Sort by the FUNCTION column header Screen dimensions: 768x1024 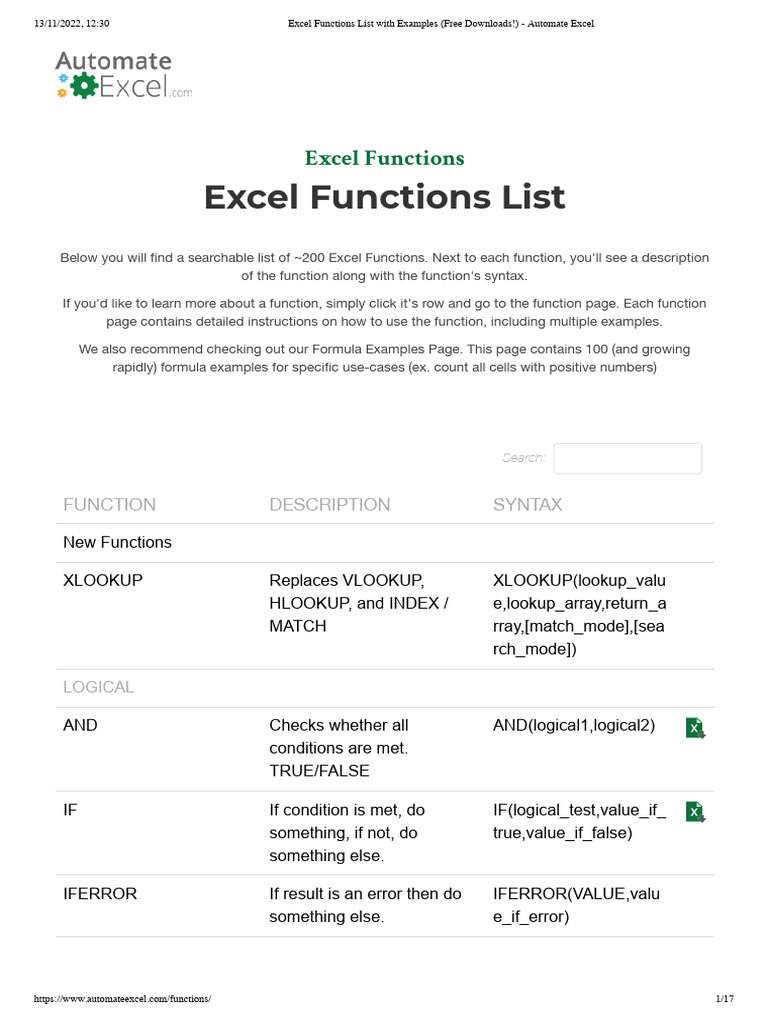[x=110, y=505]
